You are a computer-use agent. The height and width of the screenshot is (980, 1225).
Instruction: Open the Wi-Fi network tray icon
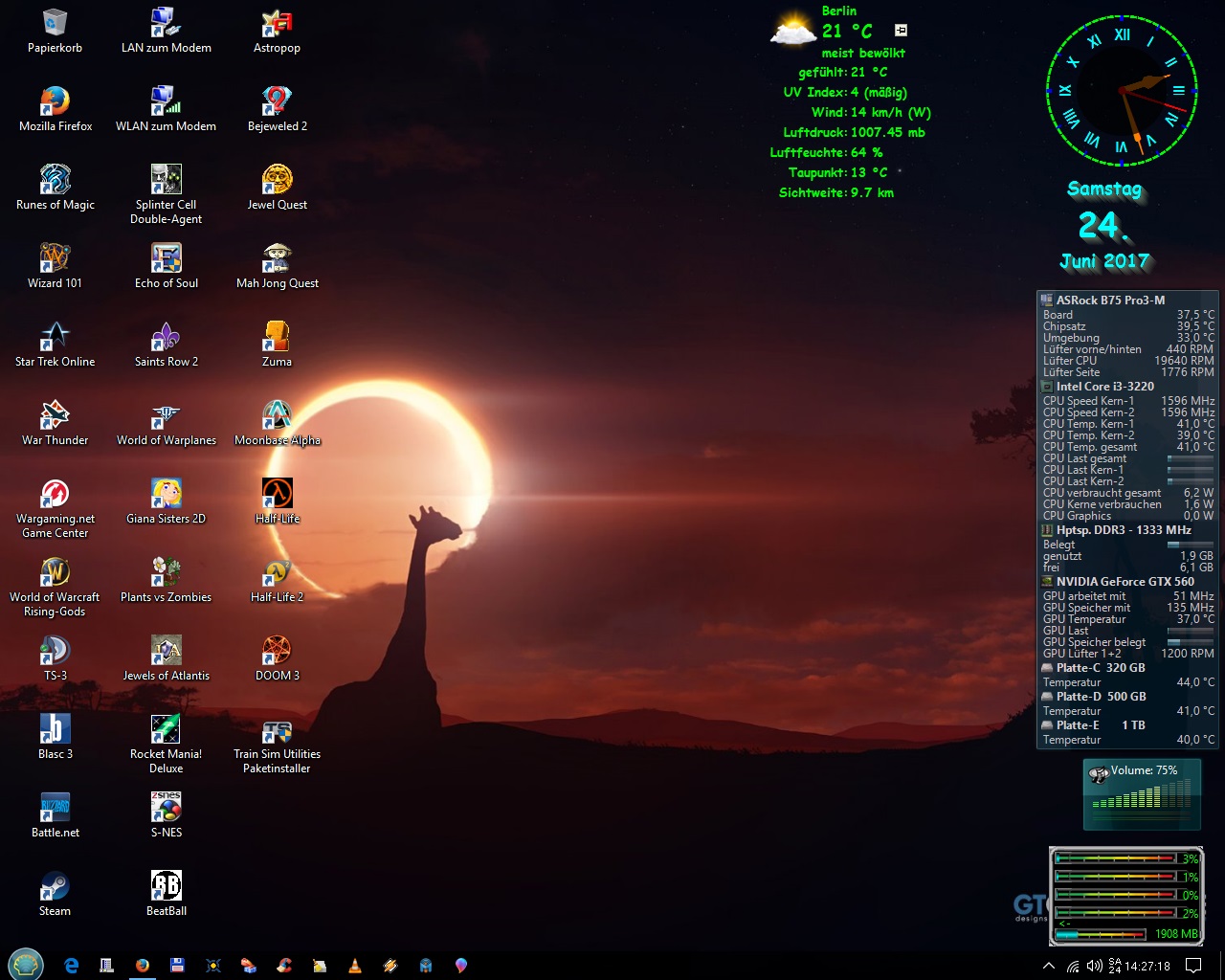point(1073,966)
